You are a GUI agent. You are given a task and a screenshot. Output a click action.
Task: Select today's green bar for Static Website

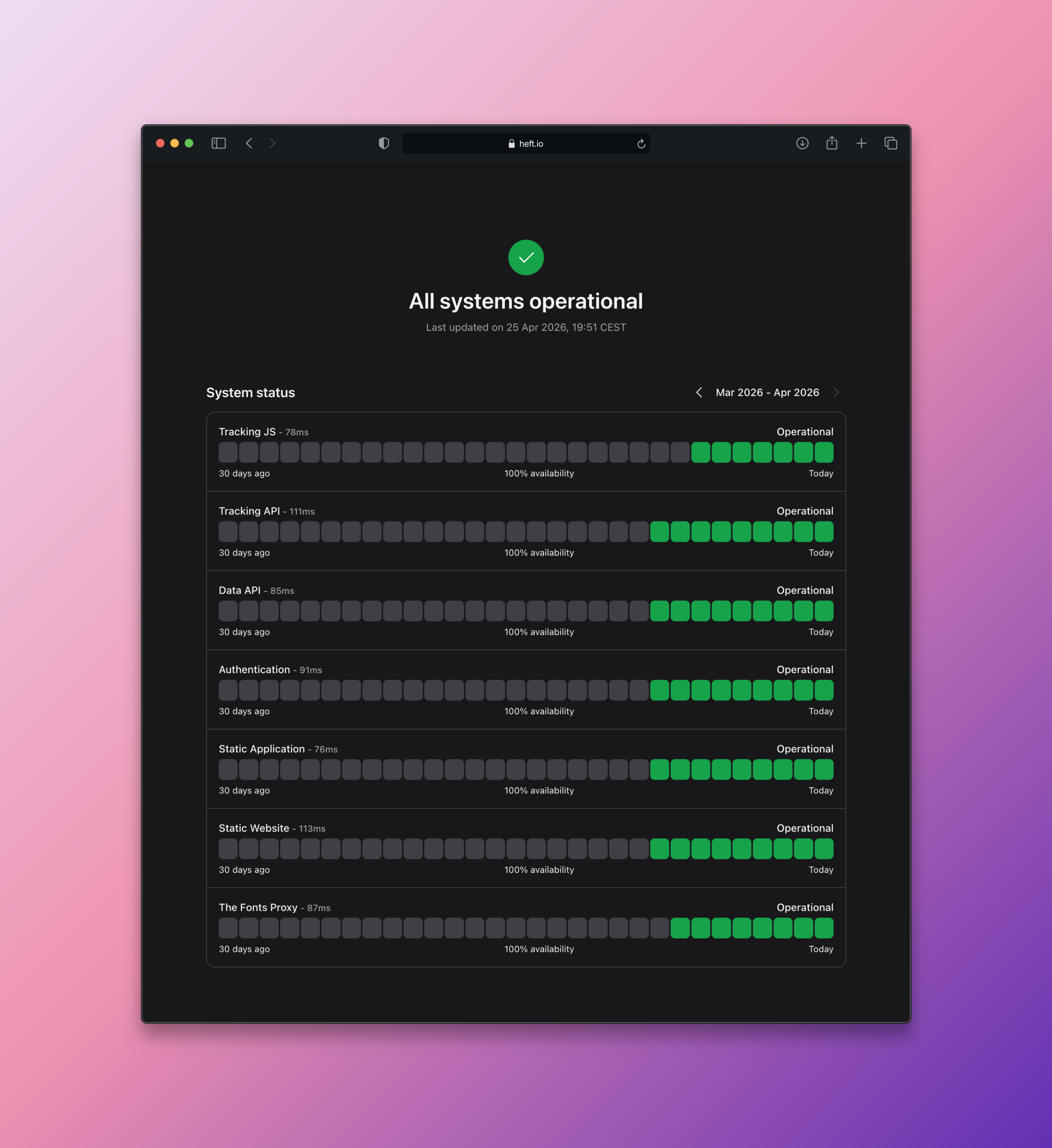824,849
